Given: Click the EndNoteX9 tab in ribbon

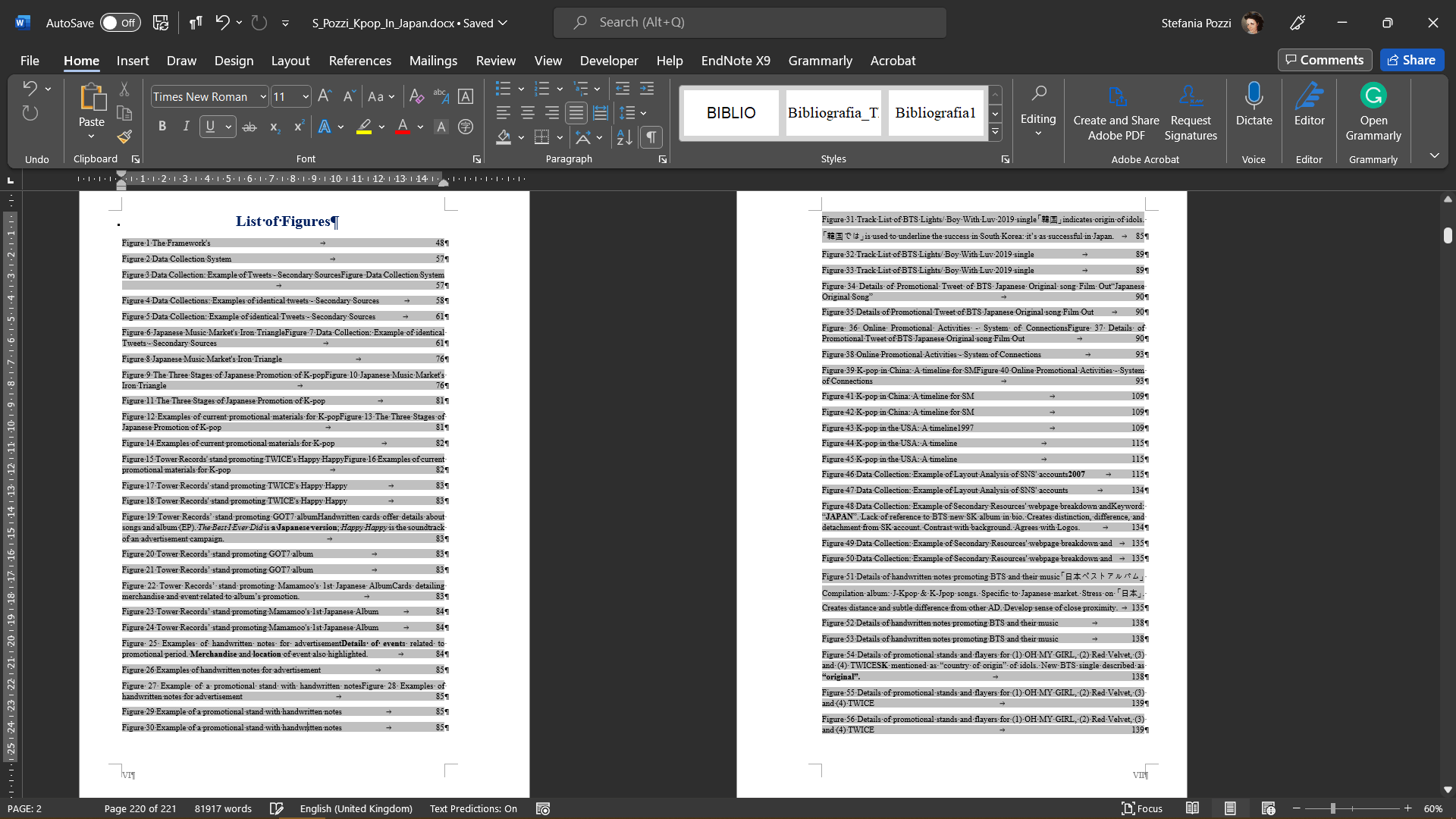Looking at the screenshot, I should [x=736, y=61].
